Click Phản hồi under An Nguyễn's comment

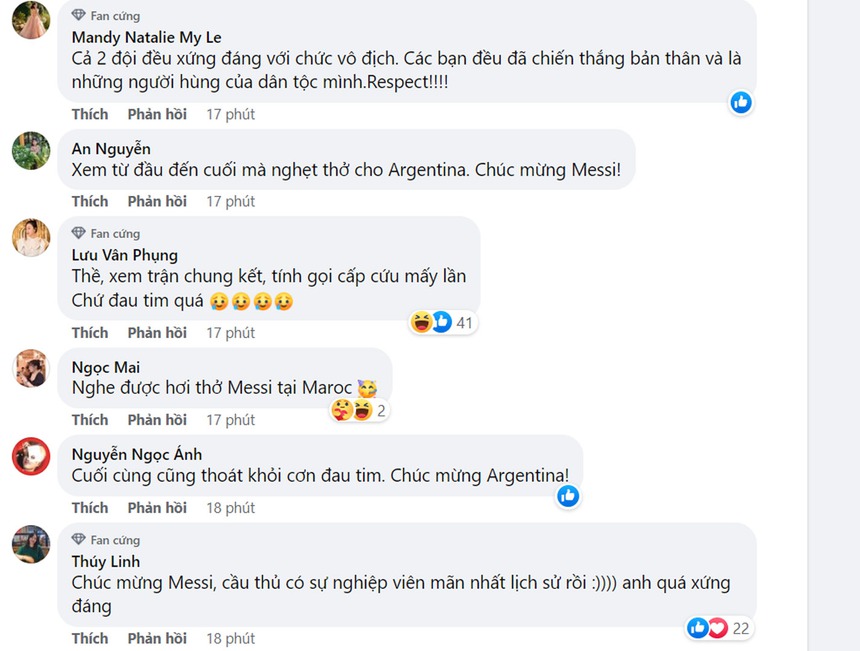(x=157, y=201)
